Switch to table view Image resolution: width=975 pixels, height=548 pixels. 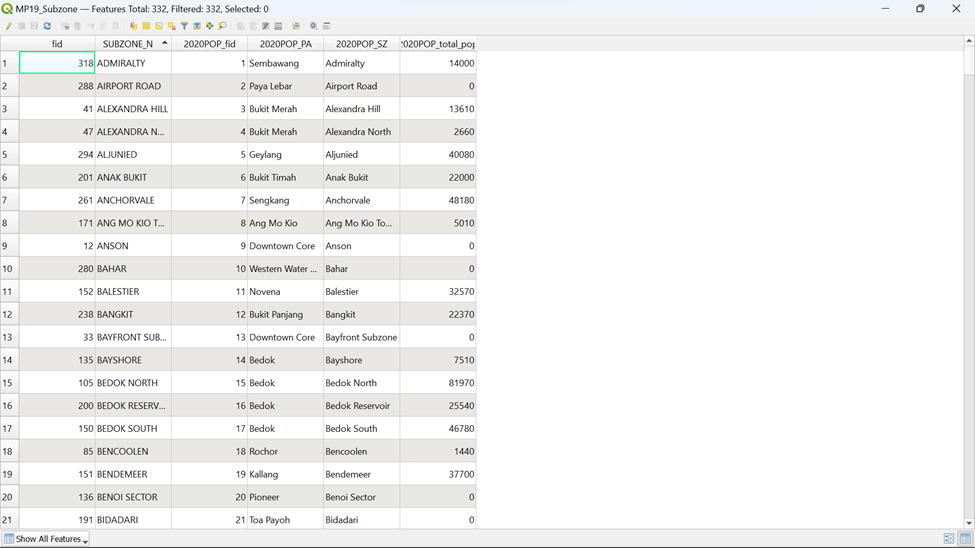[965, 539]
